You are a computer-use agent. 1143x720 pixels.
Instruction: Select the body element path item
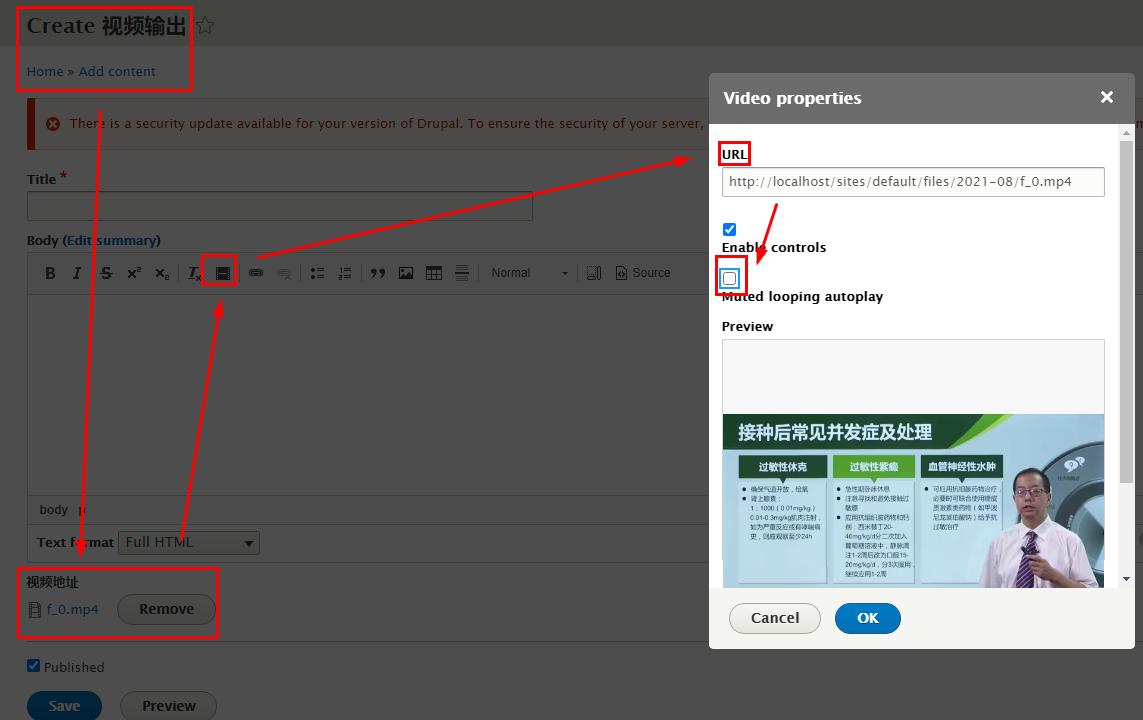point(53,510)
